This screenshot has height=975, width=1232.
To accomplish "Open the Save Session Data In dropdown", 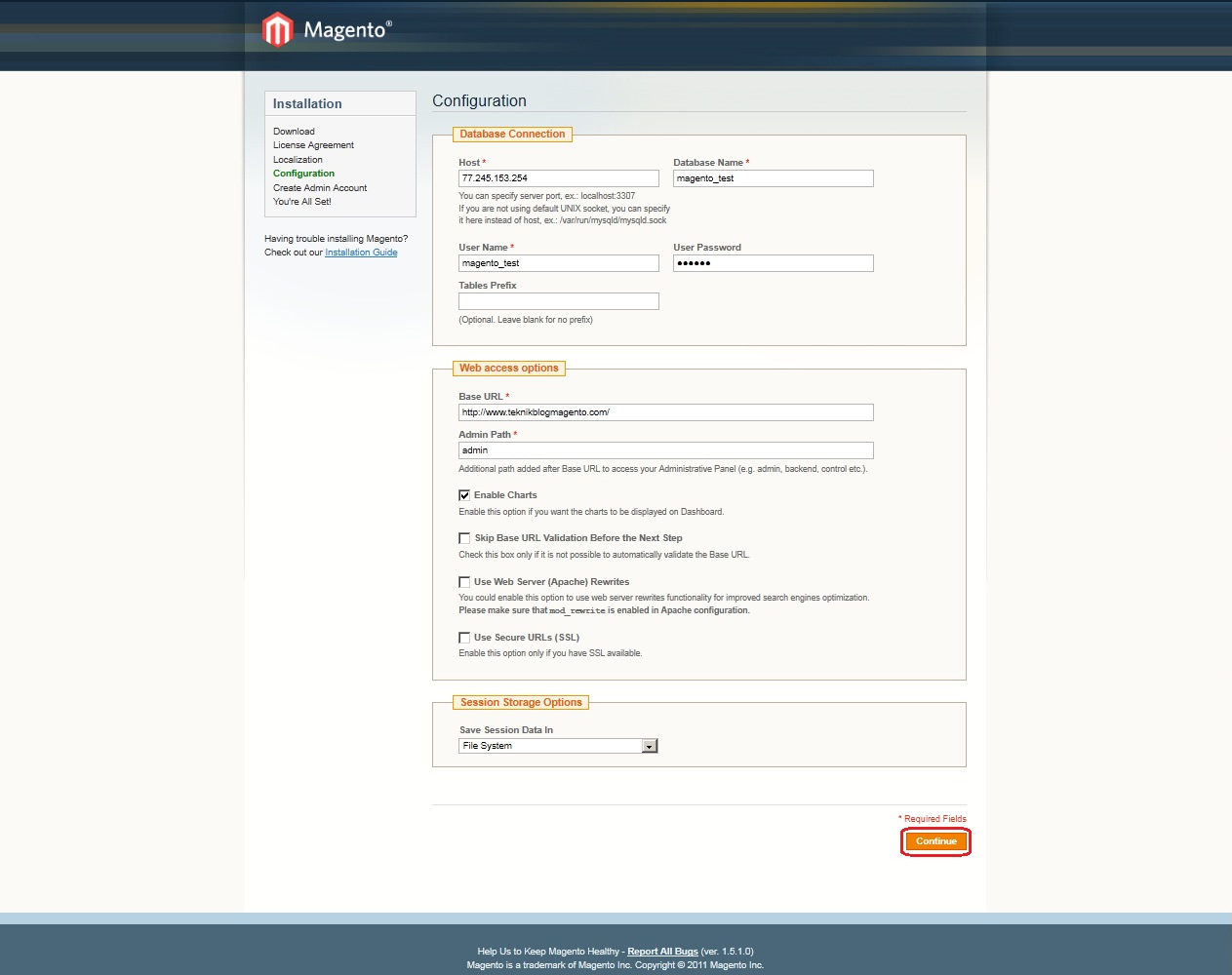I will [x=558, y=746].
